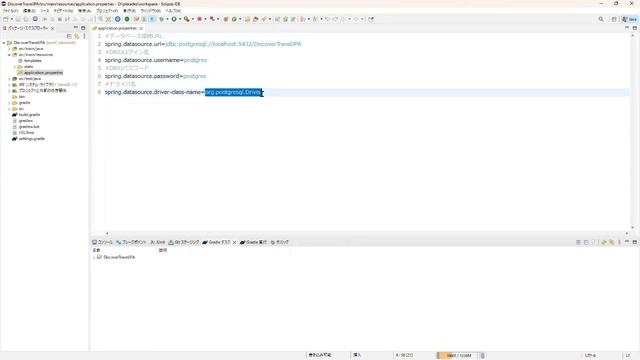Click the External Tools toolbar icon

(212, 19)
